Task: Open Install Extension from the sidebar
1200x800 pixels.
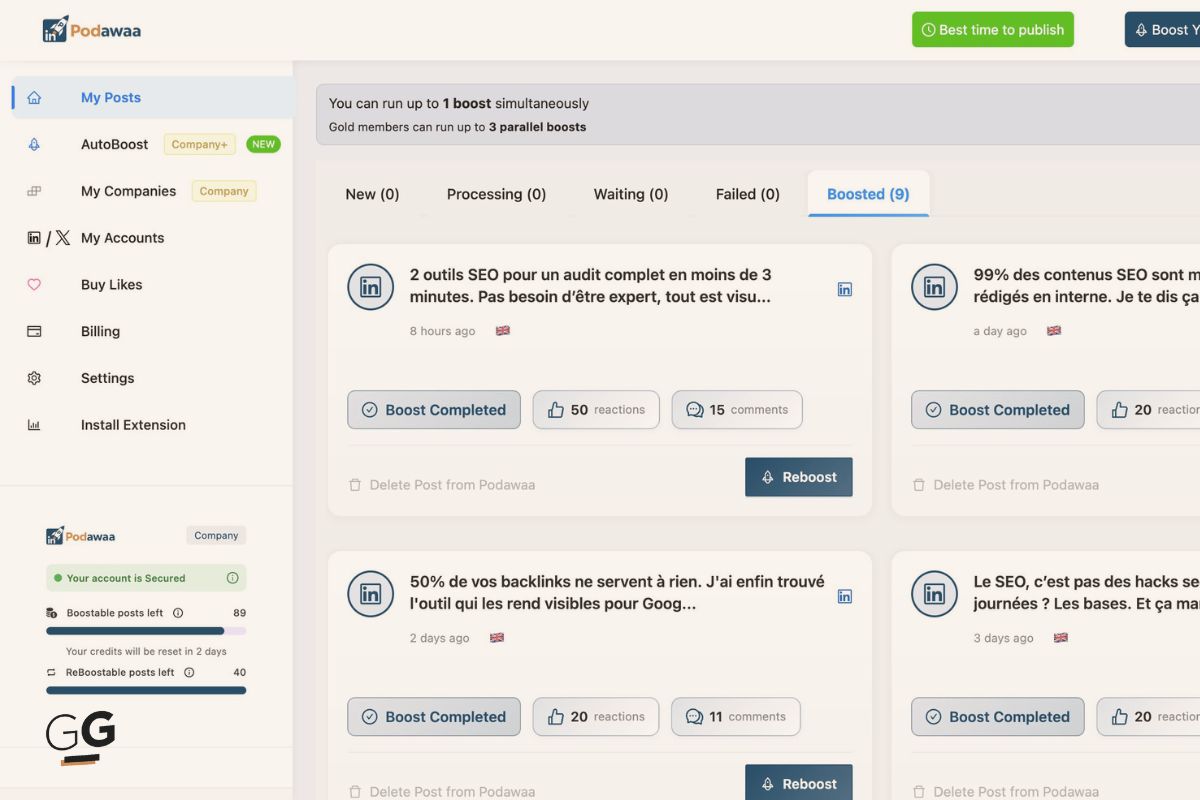Action: [133, 425]
